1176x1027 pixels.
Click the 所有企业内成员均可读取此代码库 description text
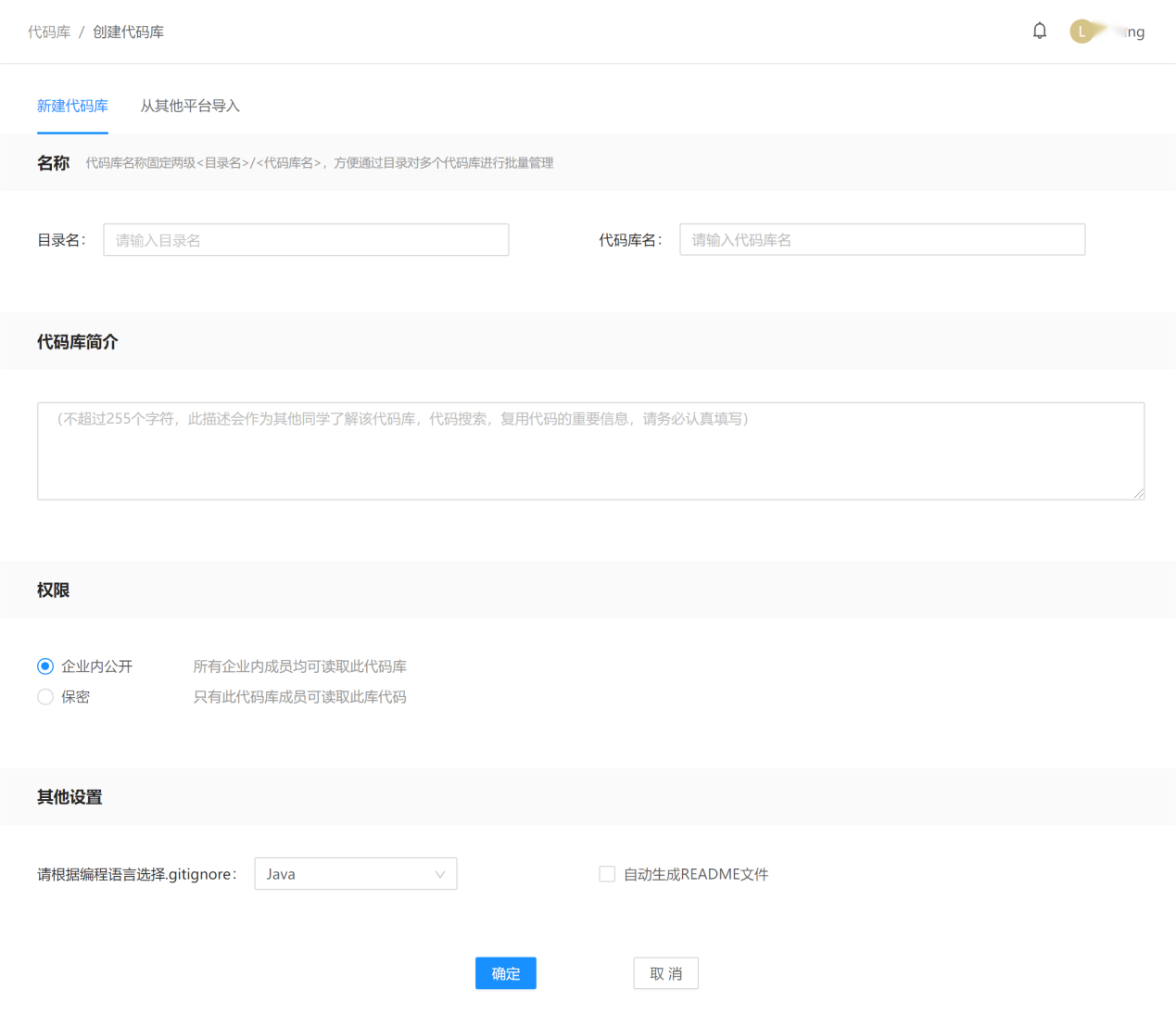coord(299,666)
